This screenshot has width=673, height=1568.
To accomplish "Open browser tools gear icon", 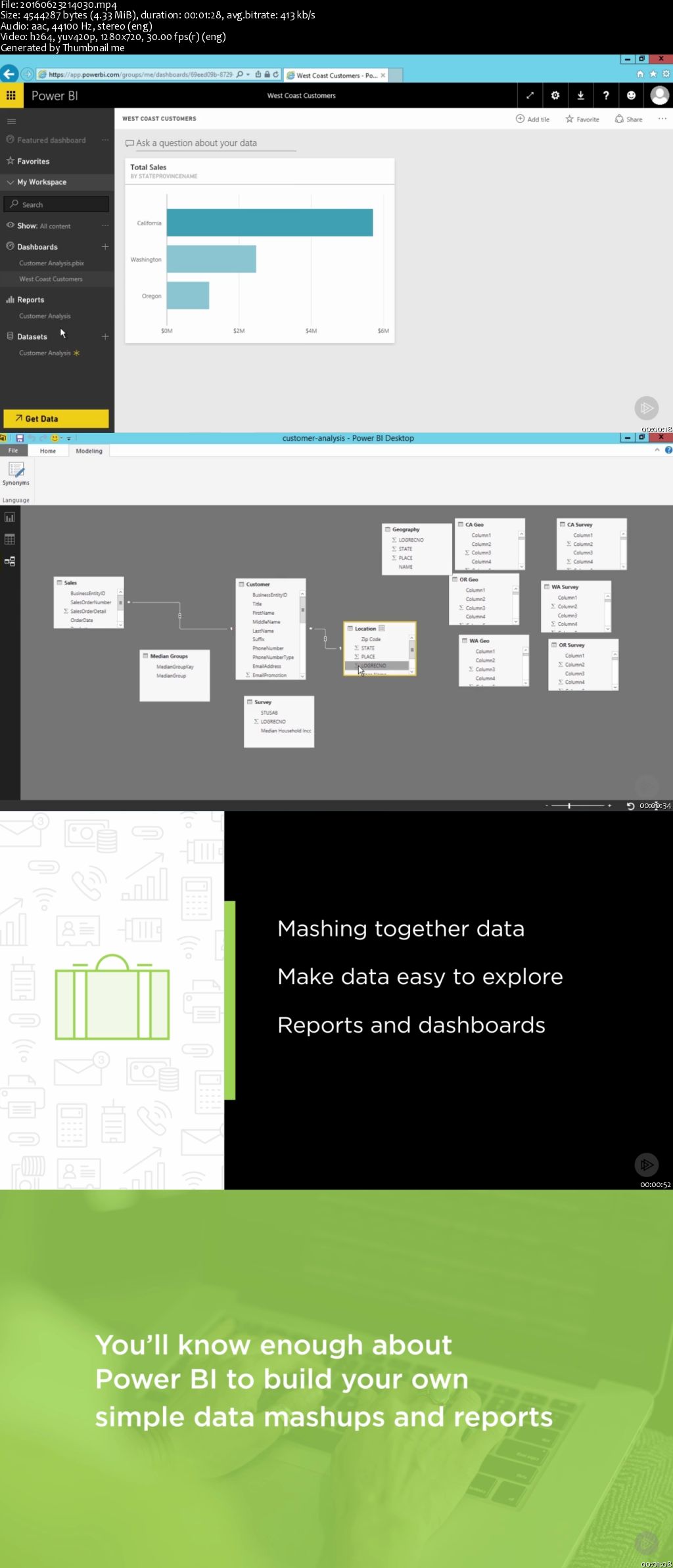I will point(666,74).
